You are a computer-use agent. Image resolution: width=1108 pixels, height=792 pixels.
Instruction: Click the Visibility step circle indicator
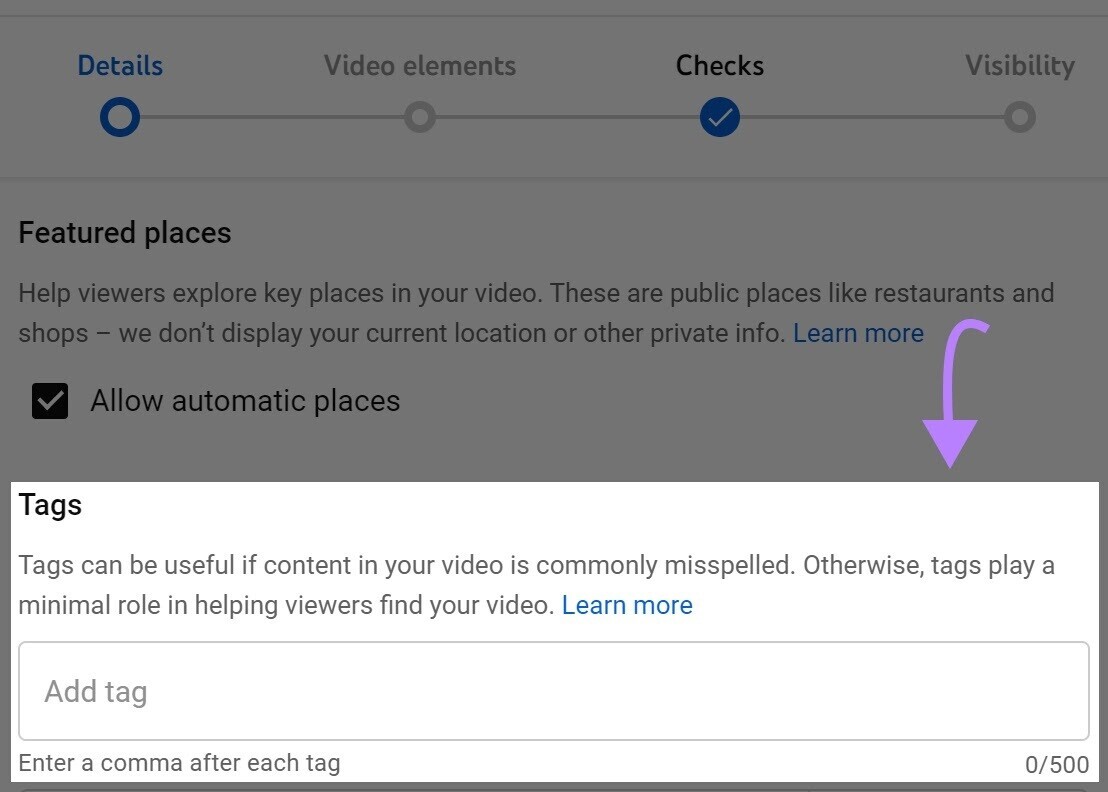click(1020, 117)
